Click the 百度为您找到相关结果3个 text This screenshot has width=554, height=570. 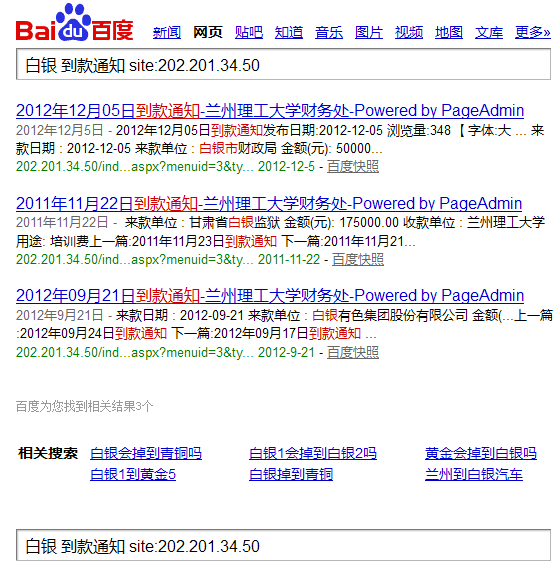(x=84, y=406)
